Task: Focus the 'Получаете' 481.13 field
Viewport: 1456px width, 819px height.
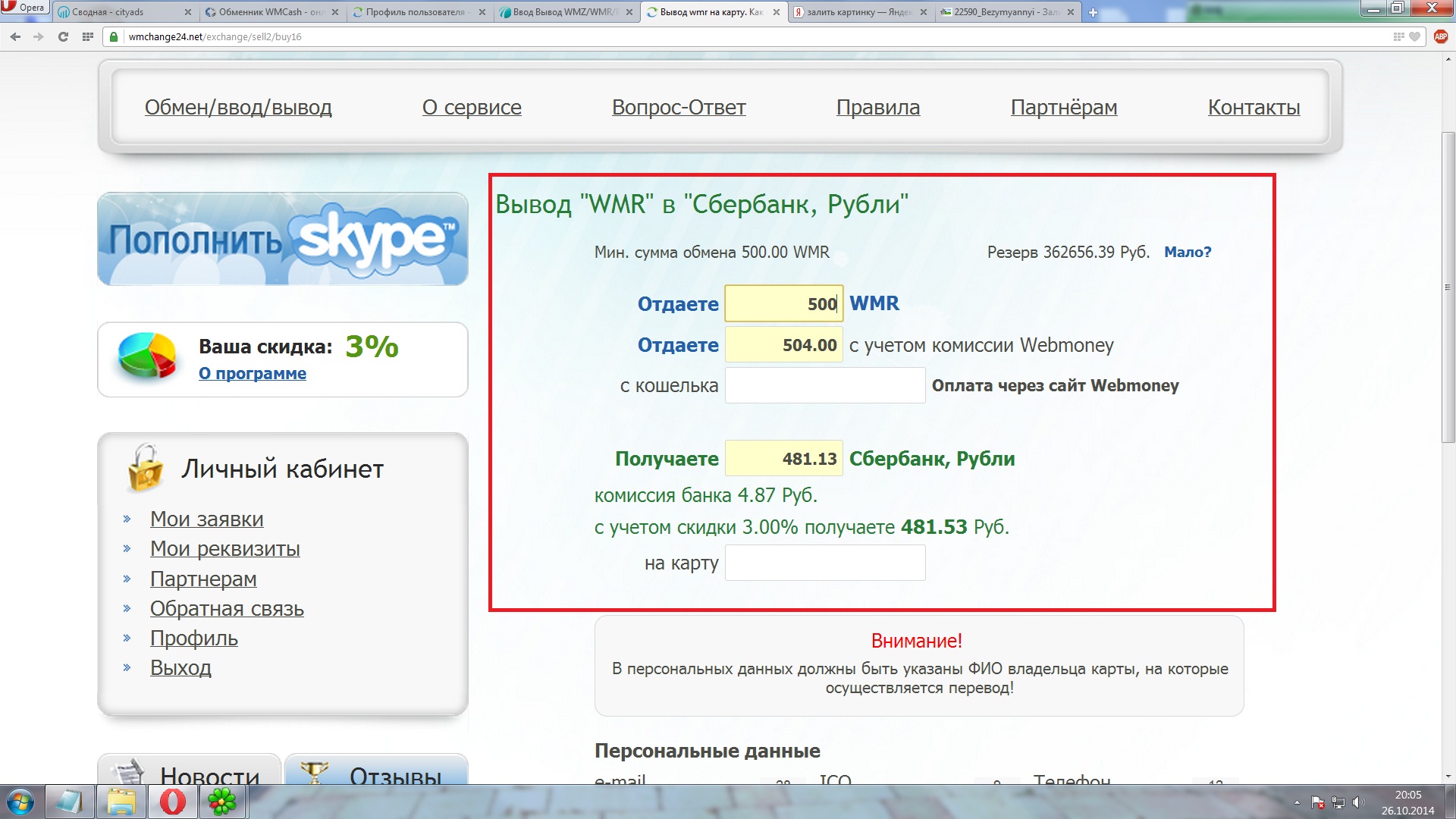Action: coord(783,458)
